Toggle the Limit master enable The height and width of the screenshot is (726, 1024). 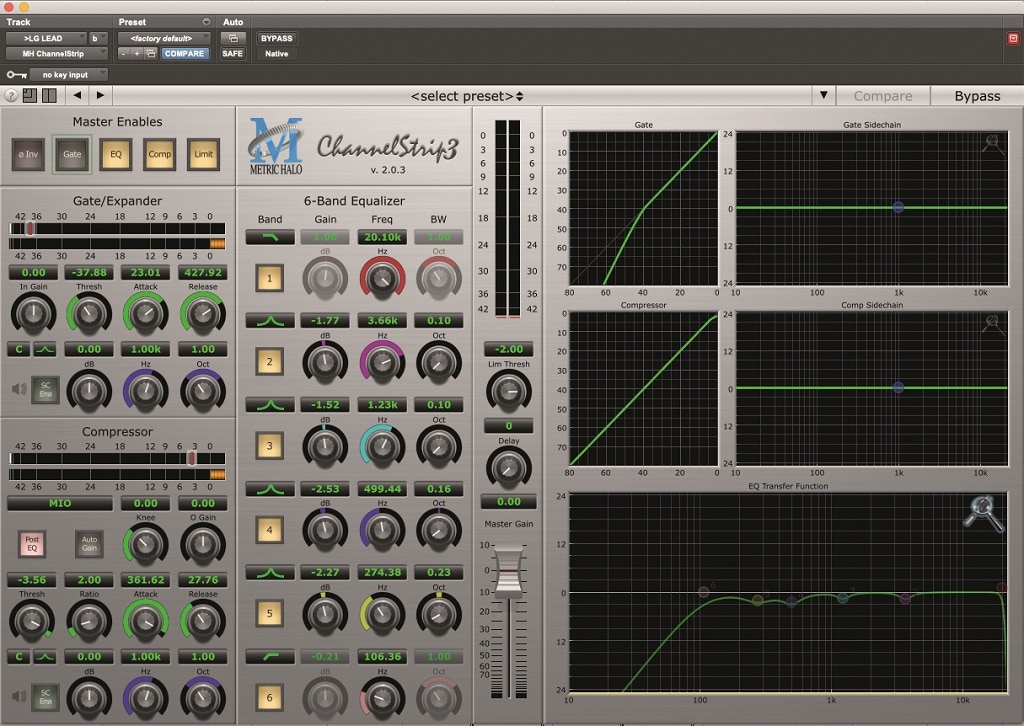pos(203,155)
